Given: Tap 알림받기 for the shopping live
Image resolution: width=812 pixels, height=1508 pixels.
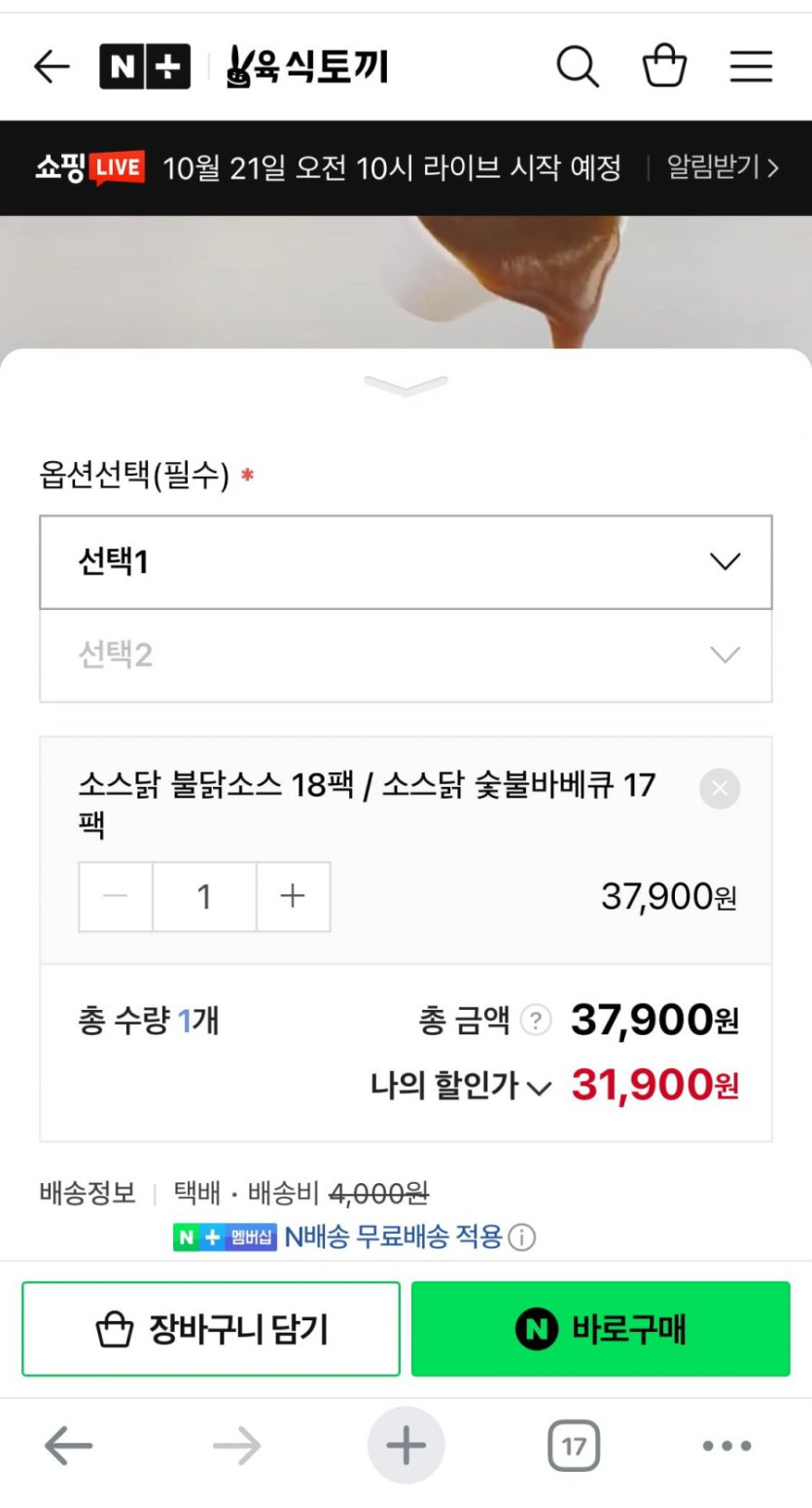Looking at the screenshot, I should click(x=723, y=168).
